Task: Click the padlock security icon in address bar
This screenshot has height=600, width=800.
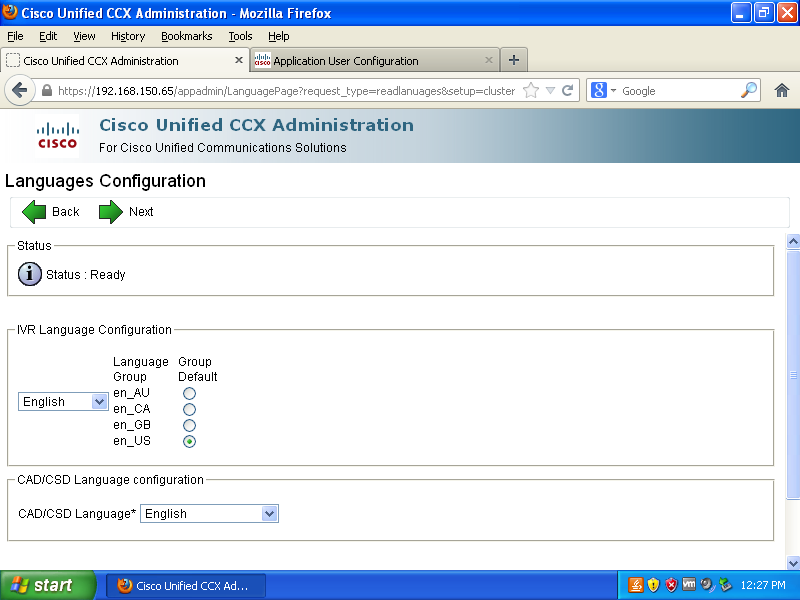Action: click(46, 91)
